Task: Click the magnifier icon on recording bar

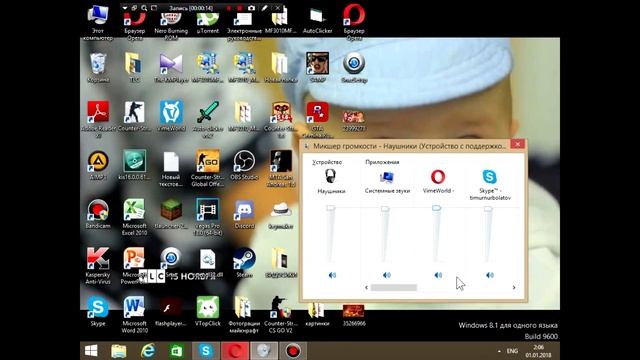Action: (144, 8)
